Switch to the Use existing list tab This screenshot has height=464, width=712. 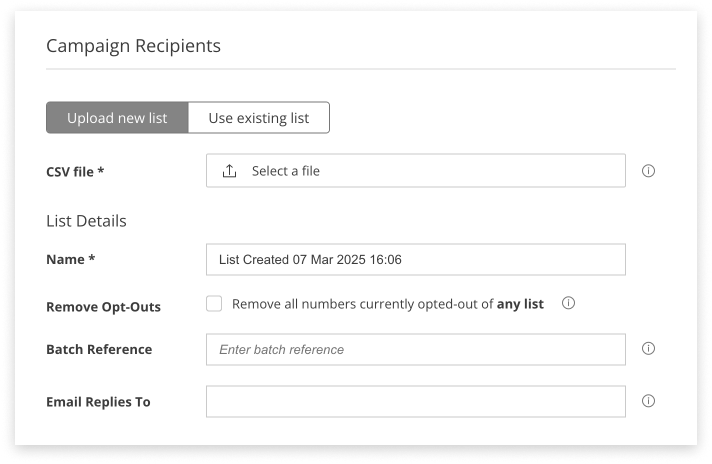tap(259, 118)
